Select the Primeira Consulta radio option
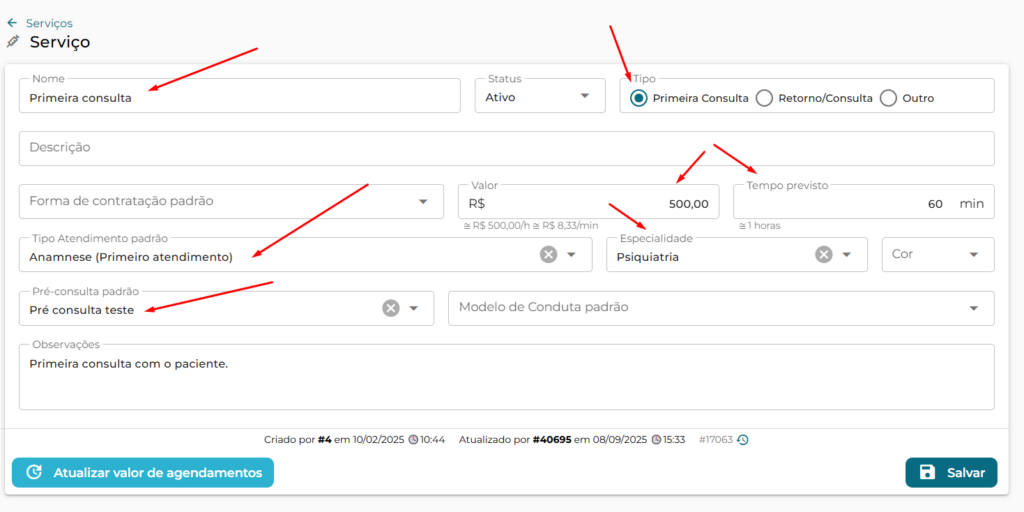 tap(639, 99)
